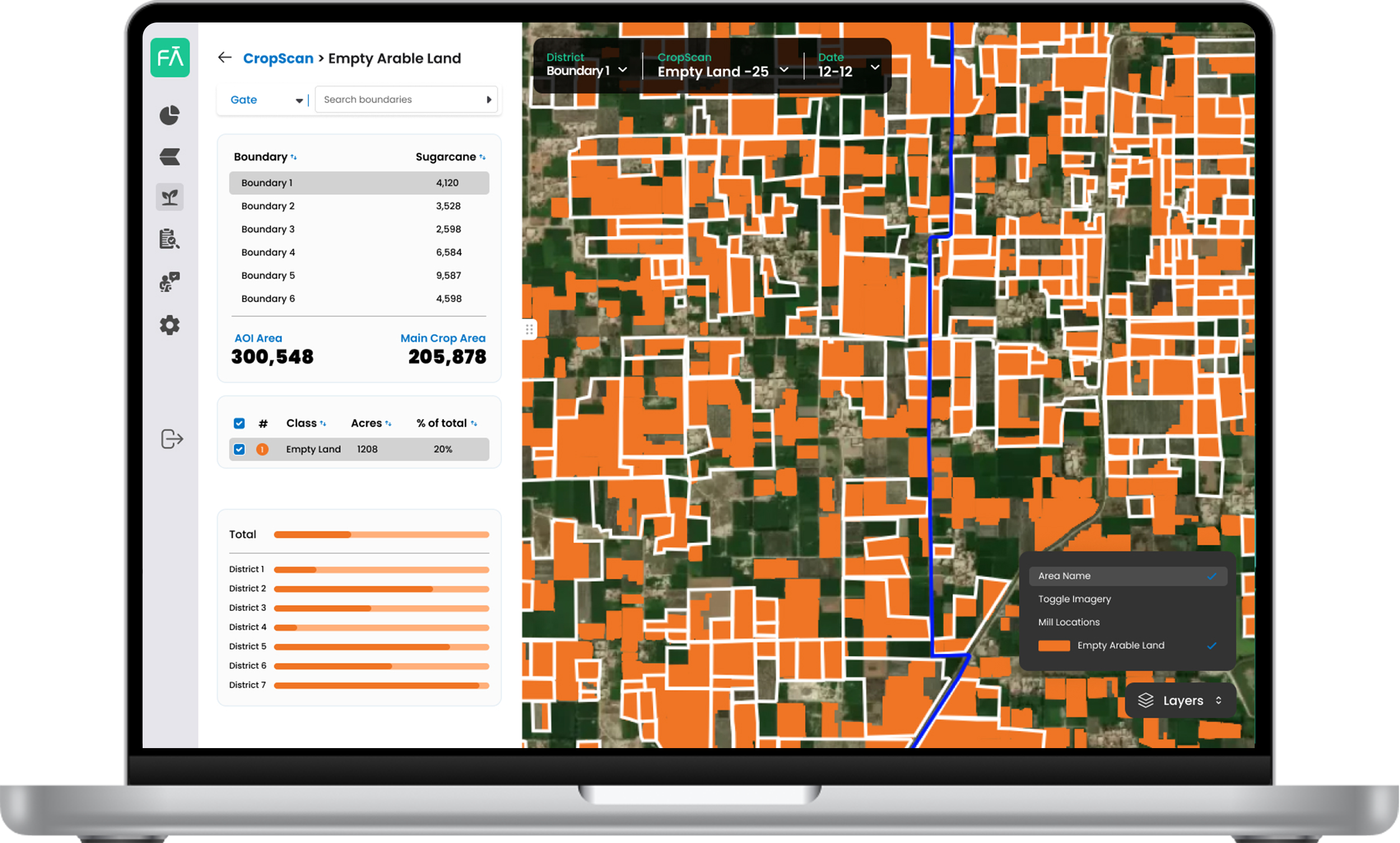This screenshot has height=843, width=1400.
Task: Uncheck the Empty Land row checkbox
Action: coord(239,449)
